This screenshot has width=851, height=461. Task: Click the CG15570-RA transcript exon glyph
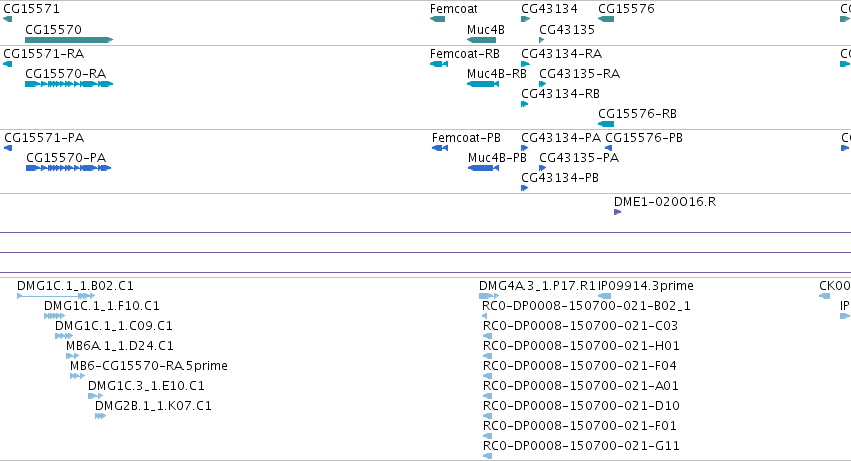click(x=69, y=84)
